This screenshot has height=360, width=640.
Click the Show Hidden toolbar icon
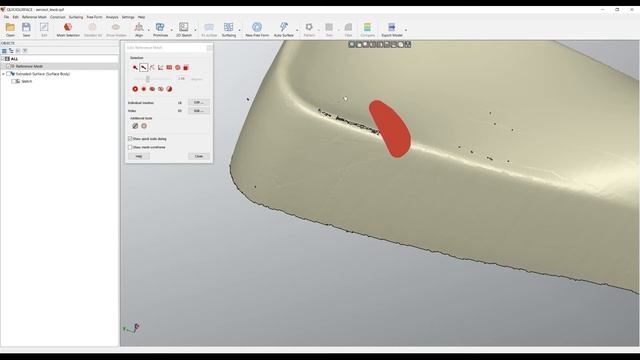[x=116, y=27]
